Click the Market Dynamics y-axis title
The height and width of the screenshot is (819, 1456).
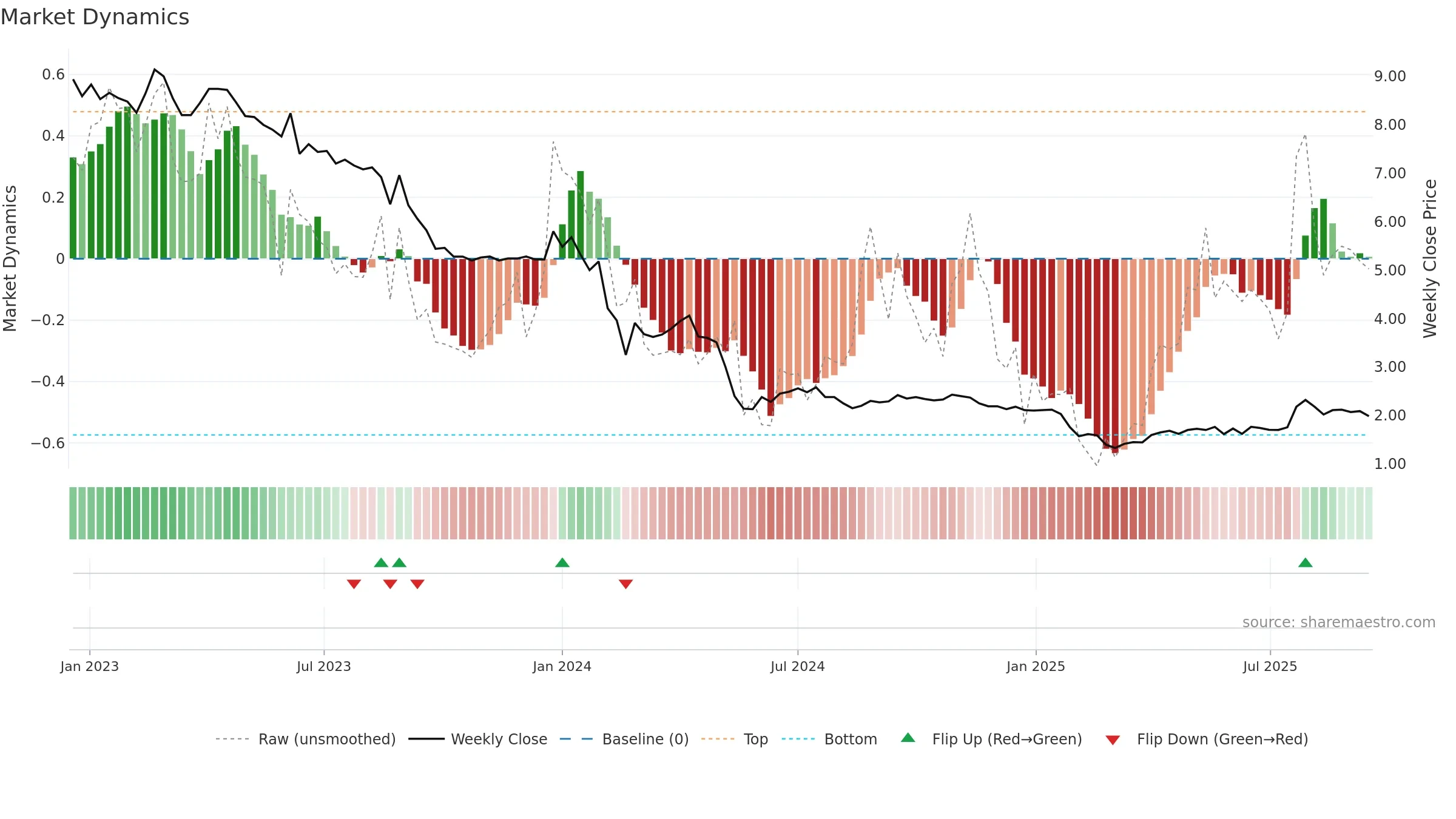(x=10, y=258)
